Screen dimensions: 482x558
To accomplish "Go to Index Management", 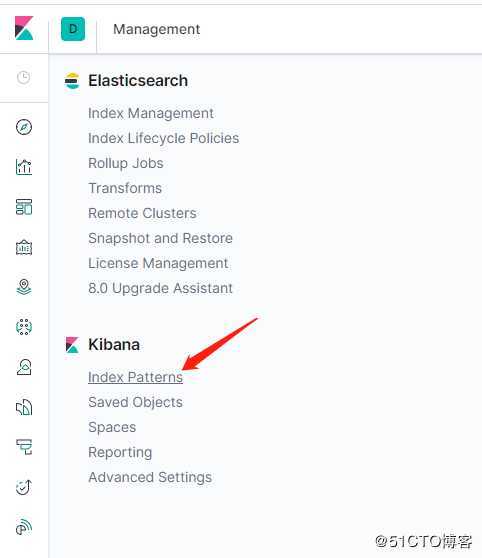I will coord(151,113).
